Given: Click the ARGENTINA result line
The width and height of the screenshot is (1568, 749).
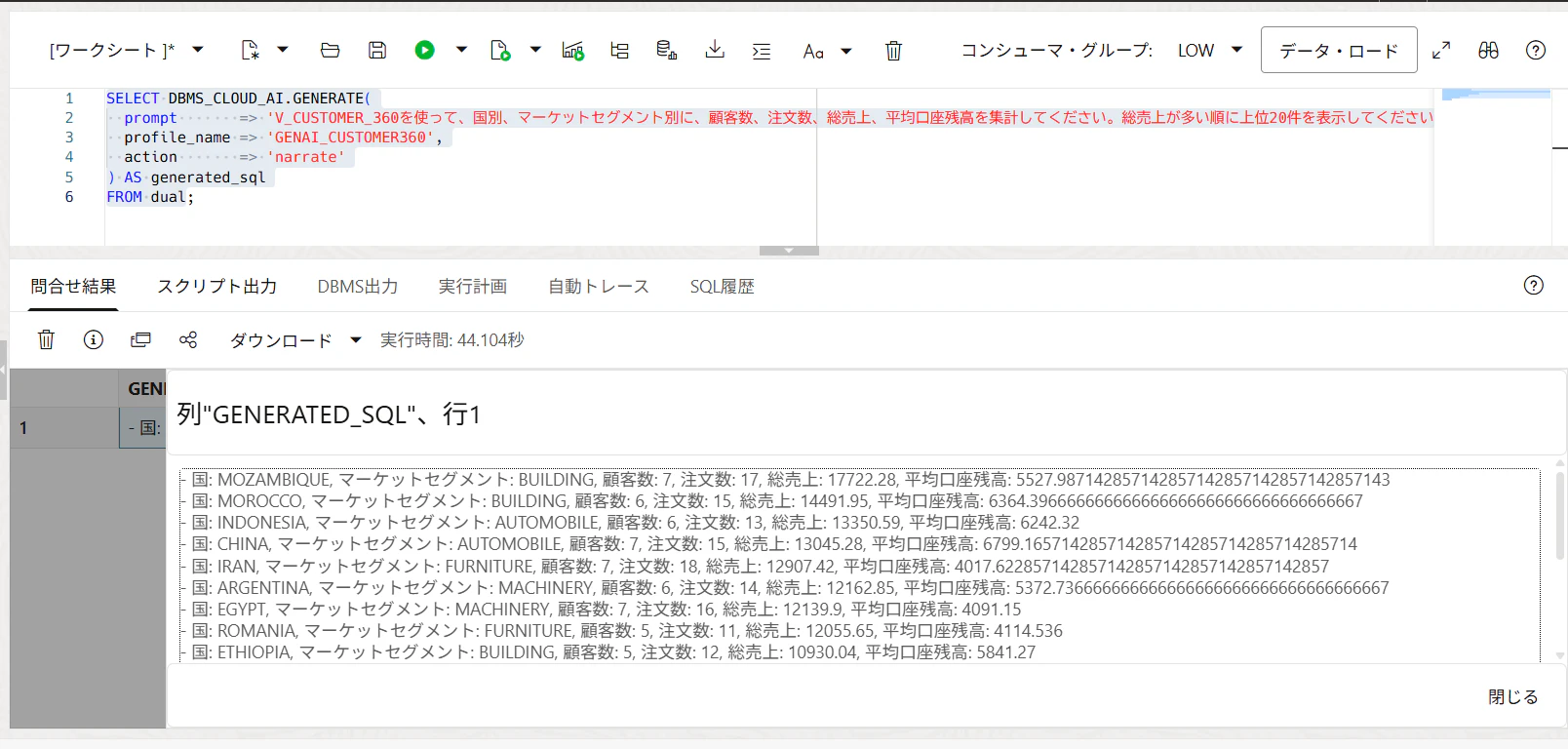Looking at the screenshot, I should [784, 587].
